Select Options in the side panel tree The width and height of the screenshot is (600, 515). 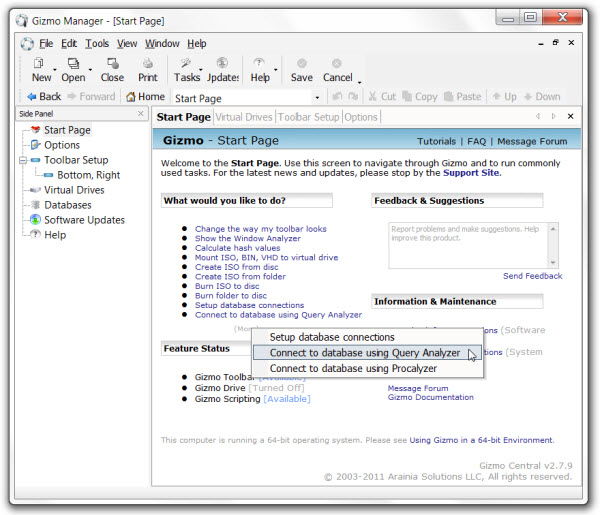click(62, 145)
